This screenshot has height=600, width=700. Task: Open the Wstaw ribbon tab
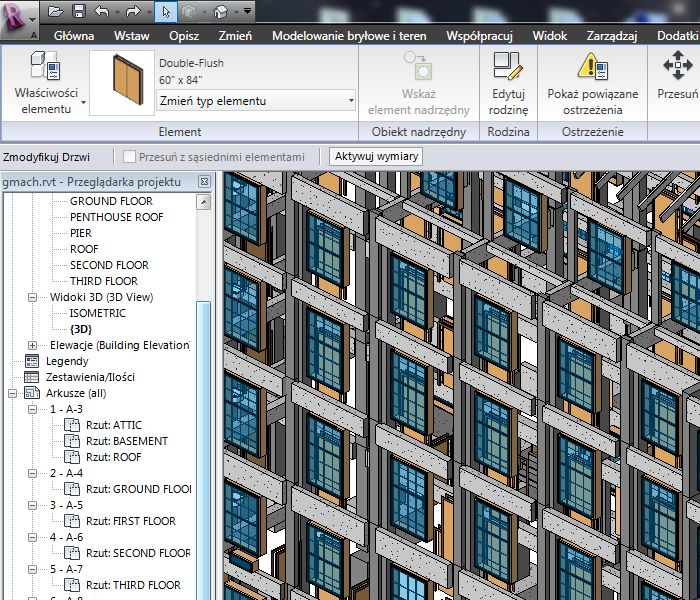coord(131,36)
